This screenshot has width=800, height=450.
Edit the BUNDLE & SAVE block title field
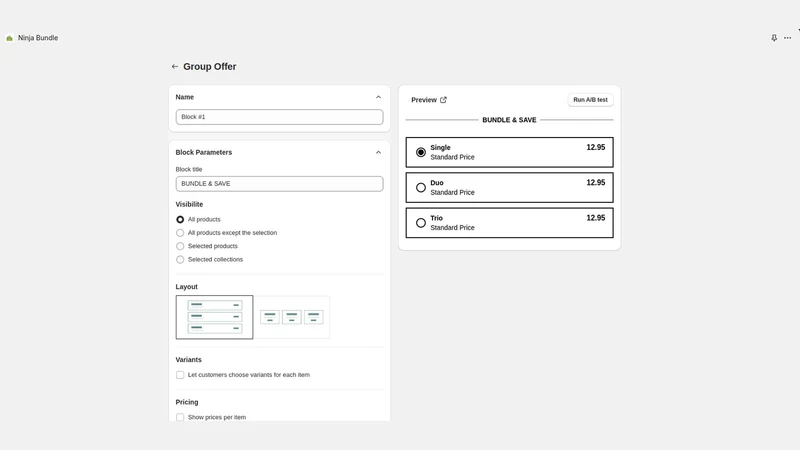[x=280, y=184]
